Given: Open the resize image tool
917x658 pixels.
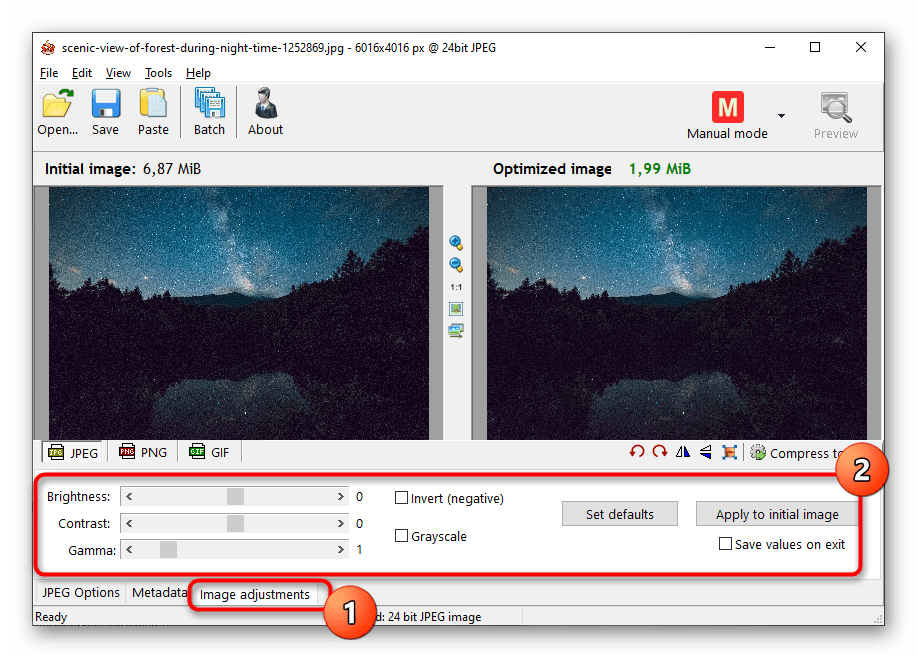Looking at the screenshot, I should 729,452.
